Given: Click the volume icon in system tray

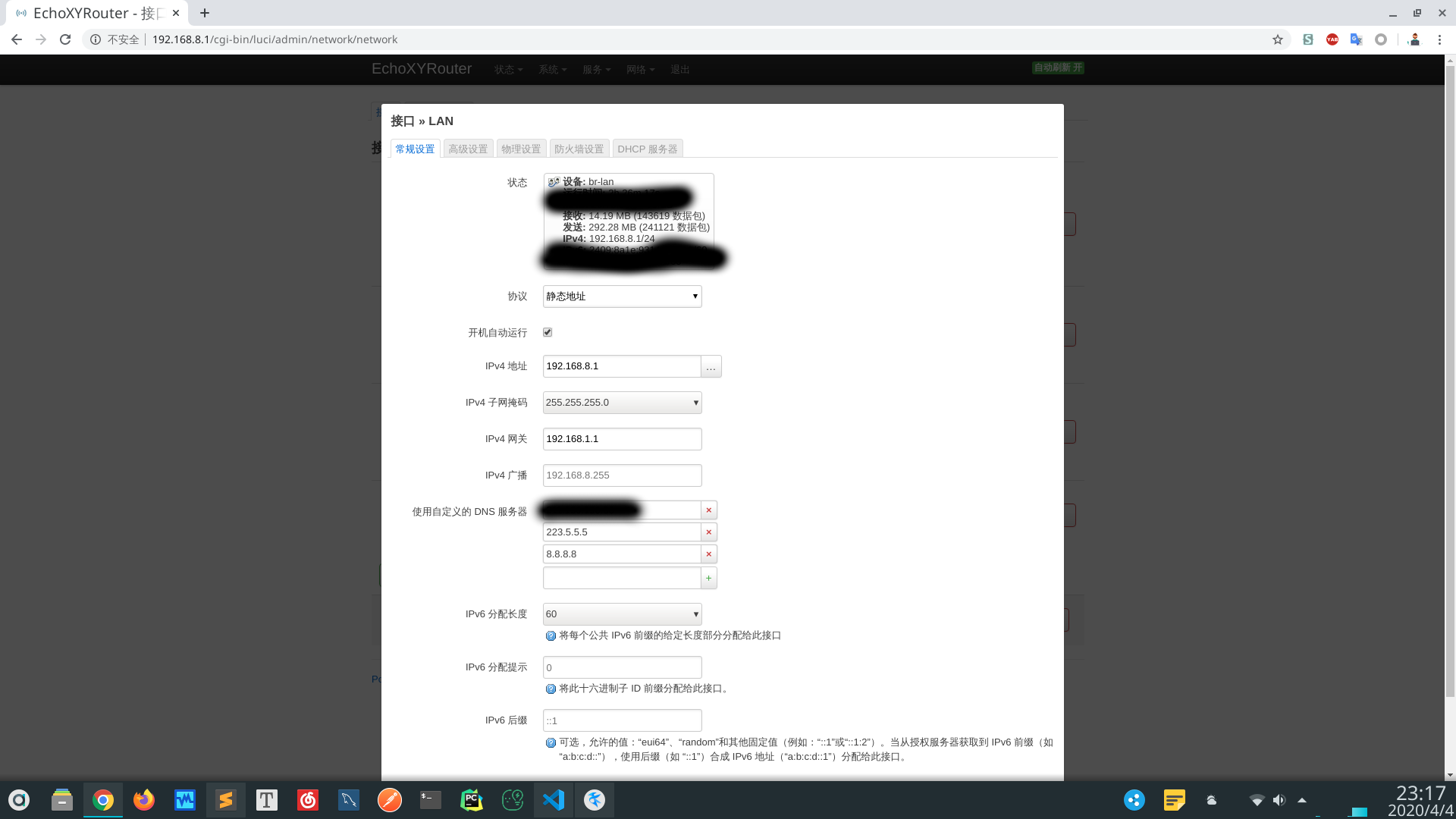Looking at the screenshot, I should point(1279,800).
